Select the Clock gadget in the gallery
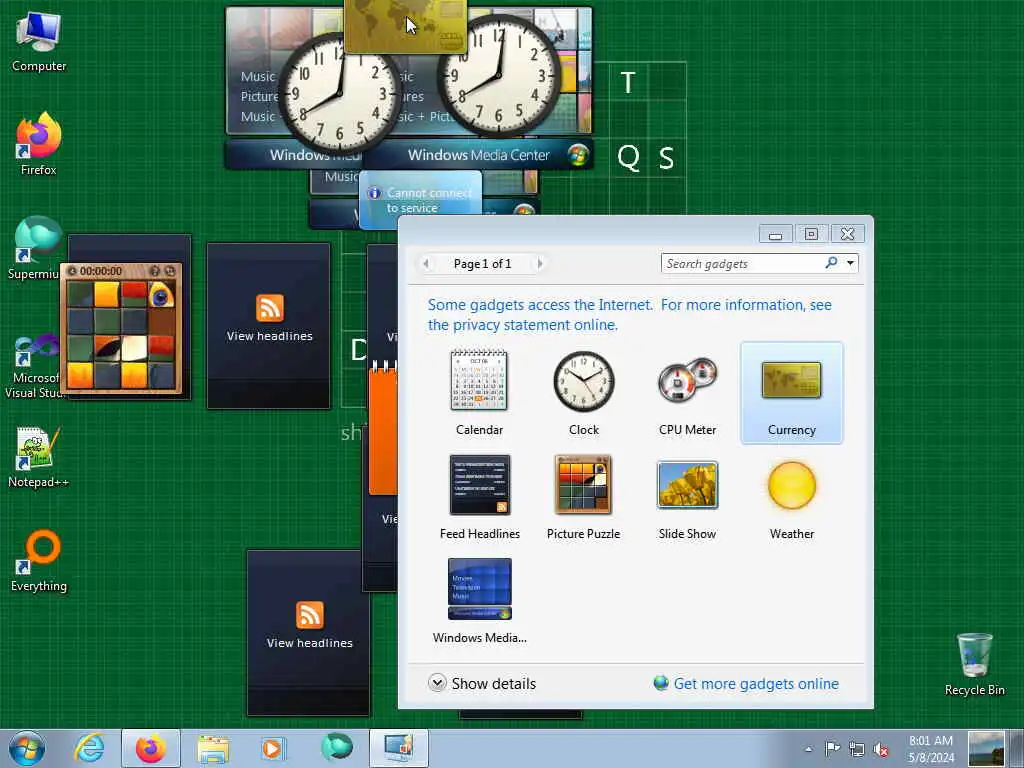The height and width of the screenshot is (768, 1024). click(x=584, y=392)
